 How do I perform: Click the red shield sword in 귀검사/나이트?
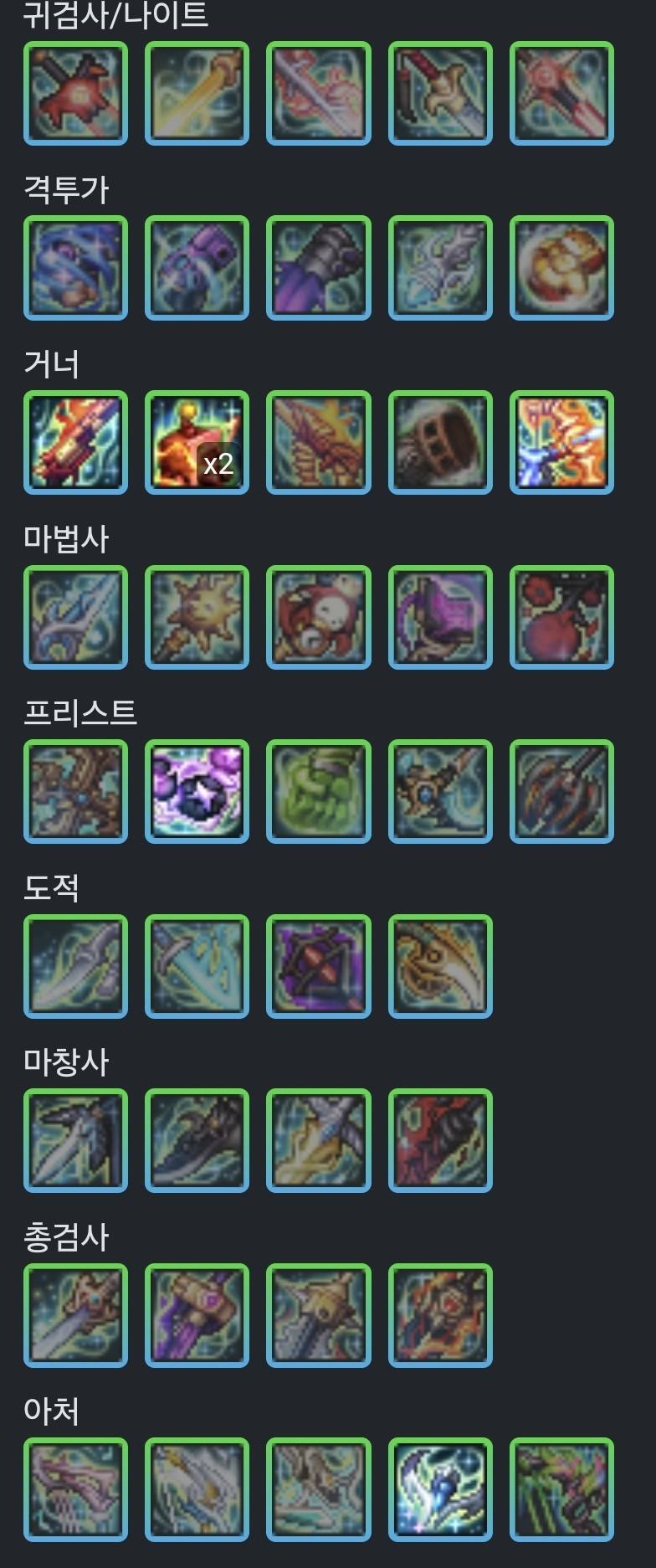coord(75,93)
